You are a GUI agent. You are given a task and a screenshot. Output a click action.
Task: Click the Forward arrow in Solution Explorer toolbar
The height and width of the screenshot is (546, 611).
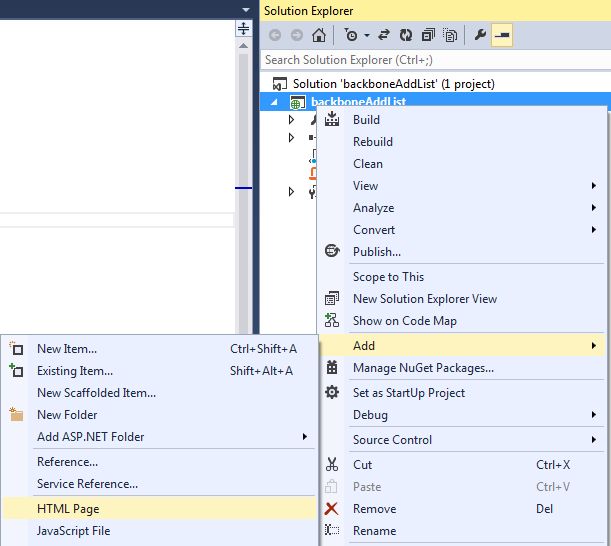(297, 35)
